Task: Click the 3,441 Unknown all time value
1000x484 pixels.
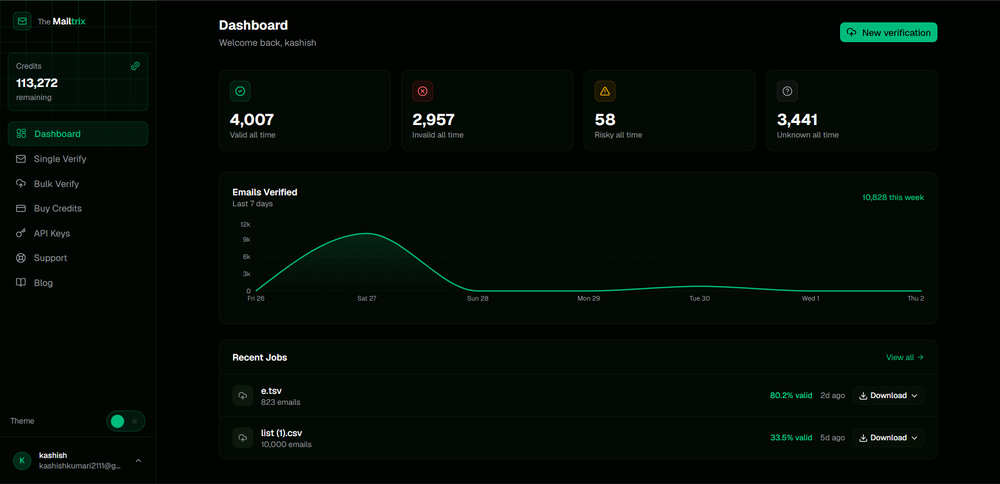Action: [797, 119]
